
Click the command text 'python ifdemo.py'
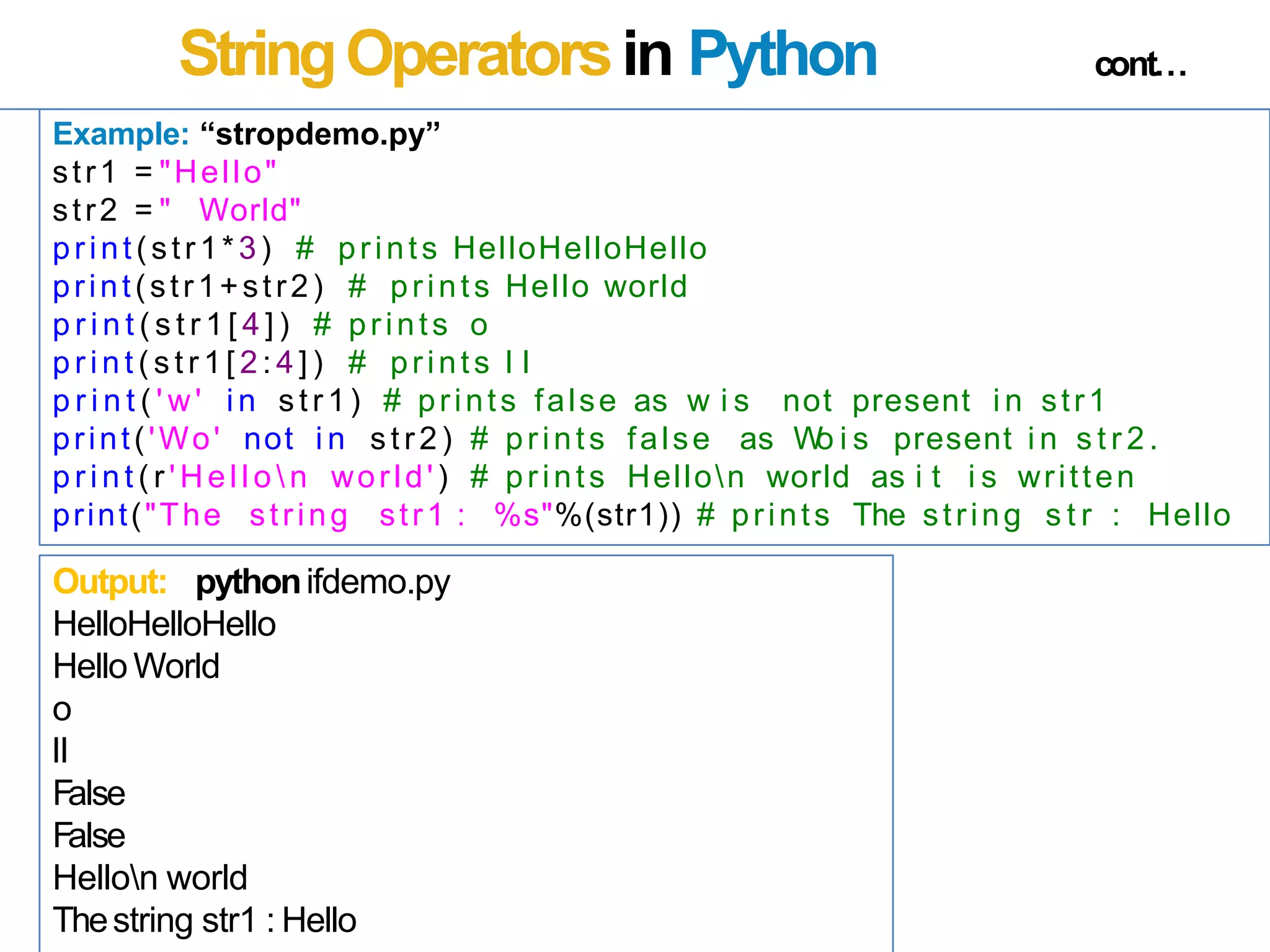pos(323,583)
